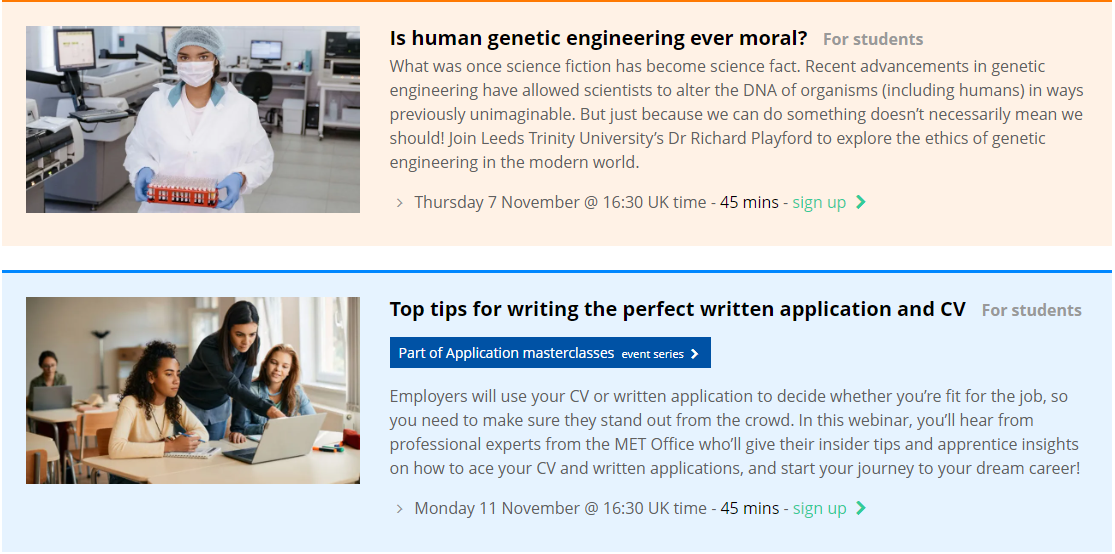Click green arrow beside Monday 11 November sign up

[860, 508]
